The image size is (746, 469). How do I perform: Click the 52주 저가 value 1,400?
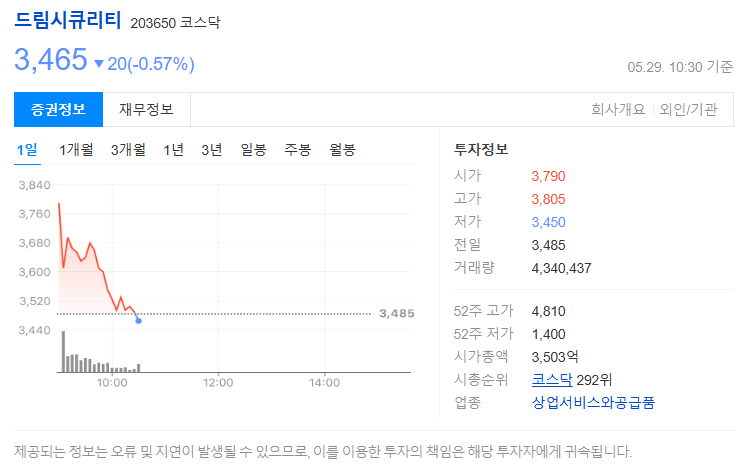click(x=548, y=334)
